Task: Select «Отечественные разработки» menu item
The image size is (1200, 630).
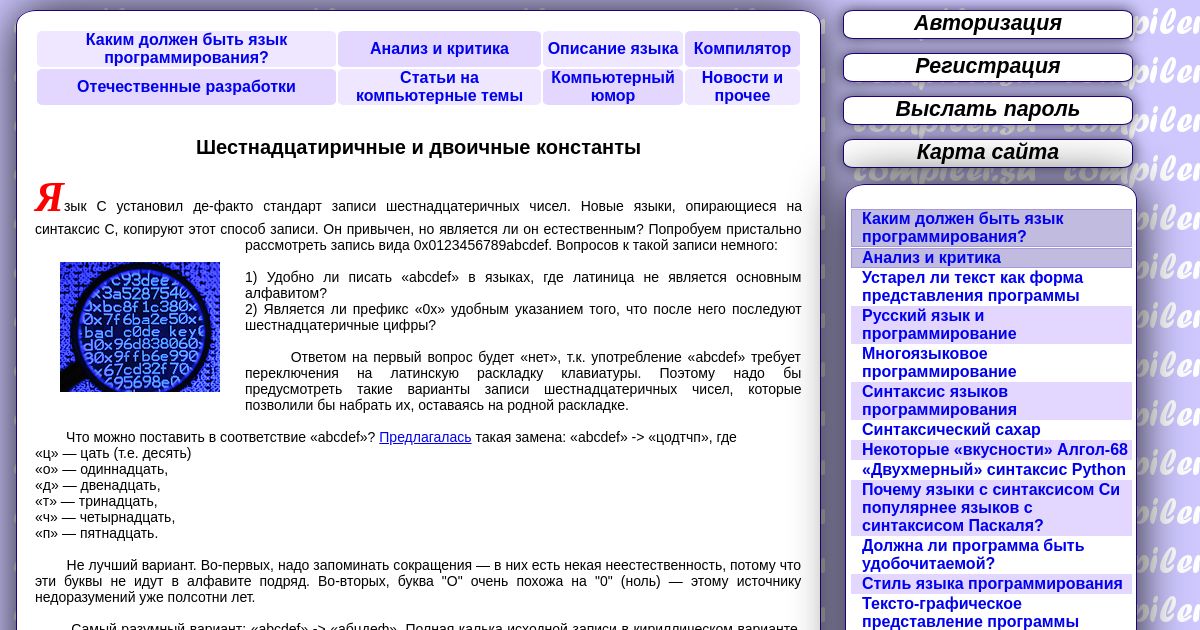Action: coord(186,87)
